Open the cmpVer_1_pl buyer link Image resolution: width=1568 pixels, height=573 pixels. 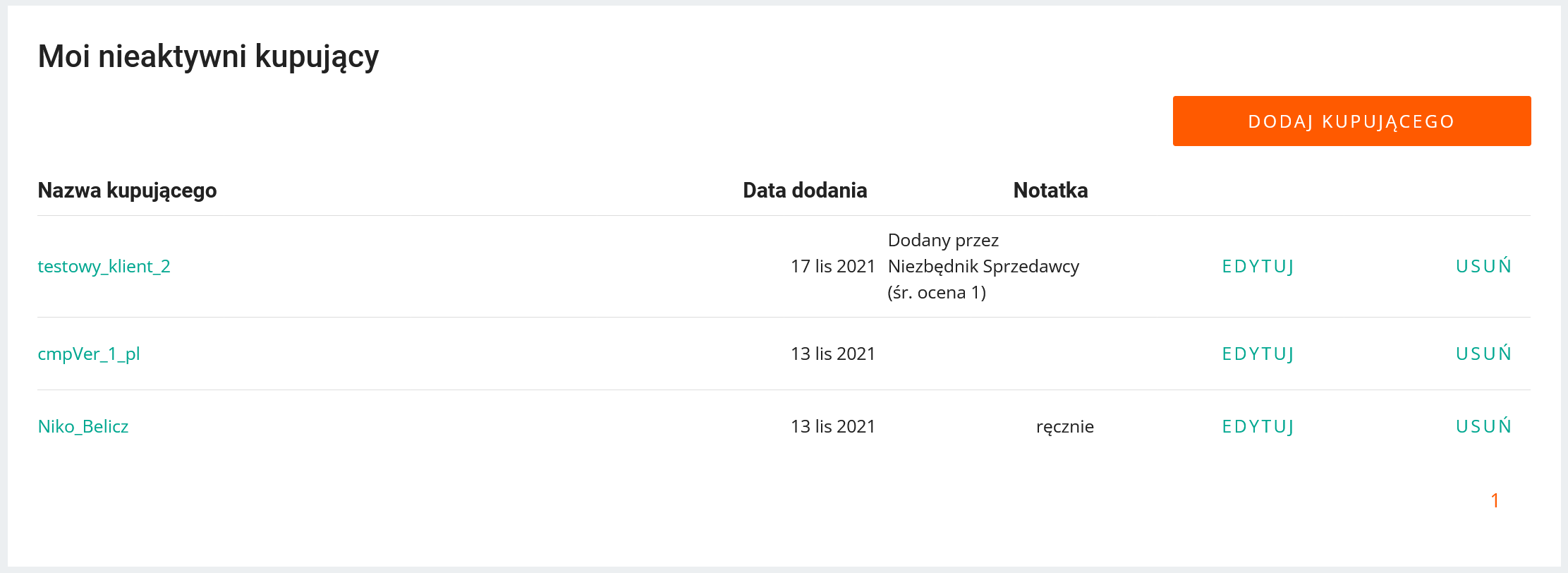(x=89, y=354)
